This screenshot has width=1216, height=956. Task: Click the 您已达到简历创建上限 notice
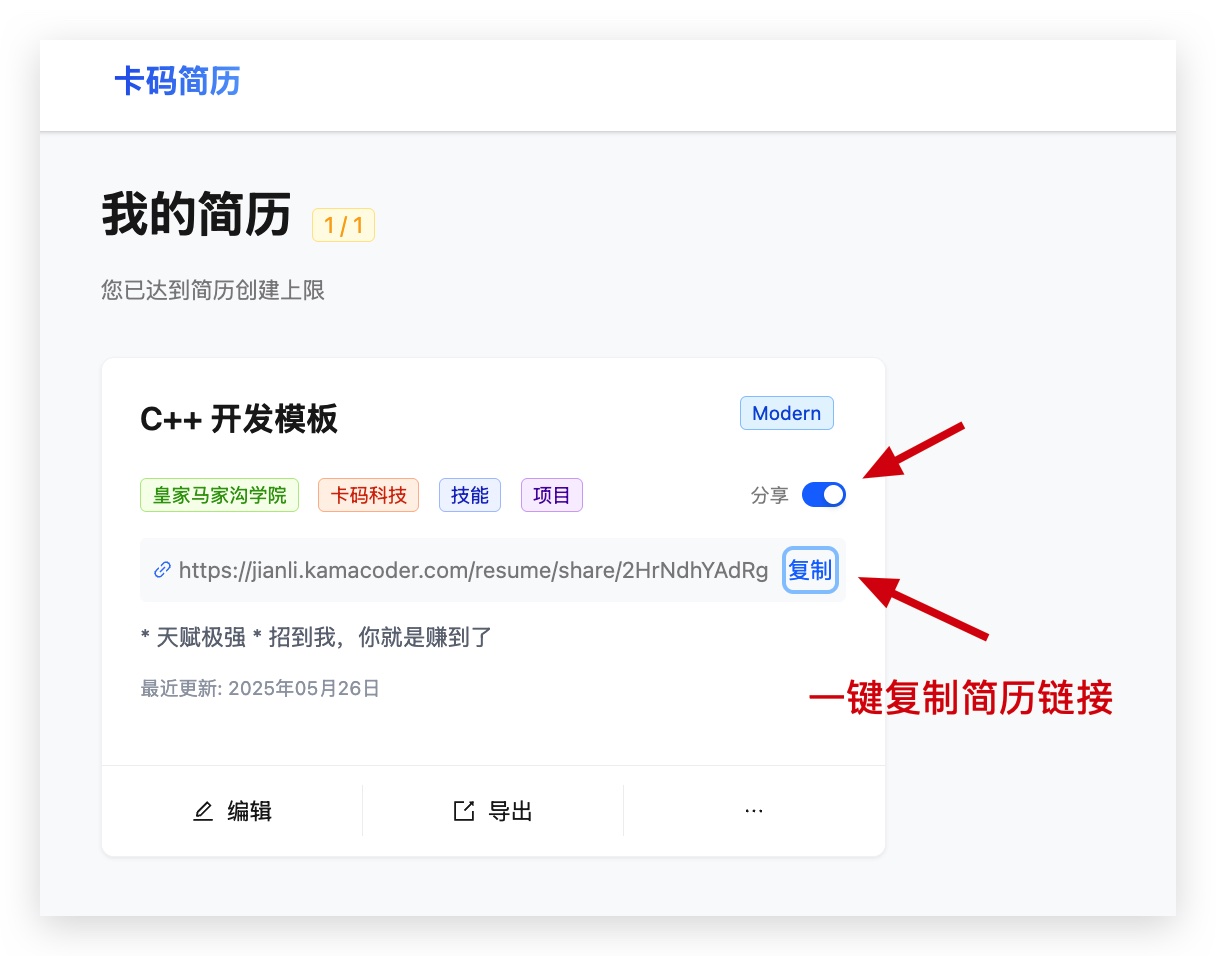pyautogui.click(x=213, y=291)
